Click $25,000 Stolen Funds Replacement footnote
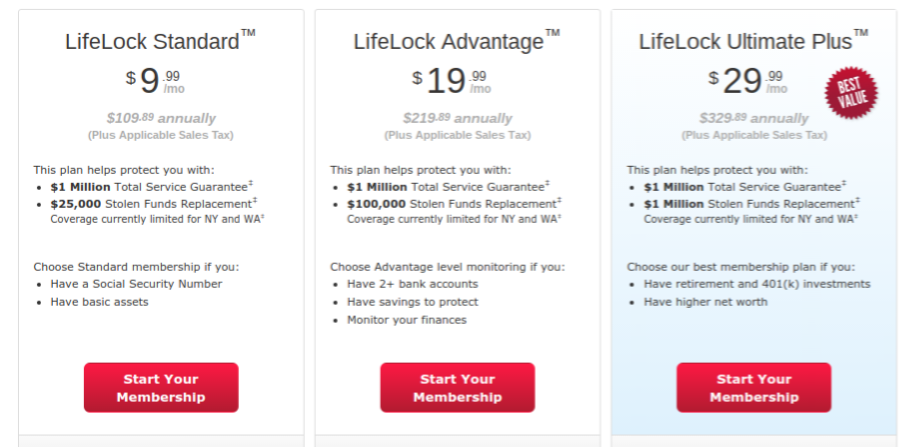 (x=154, y=204)
